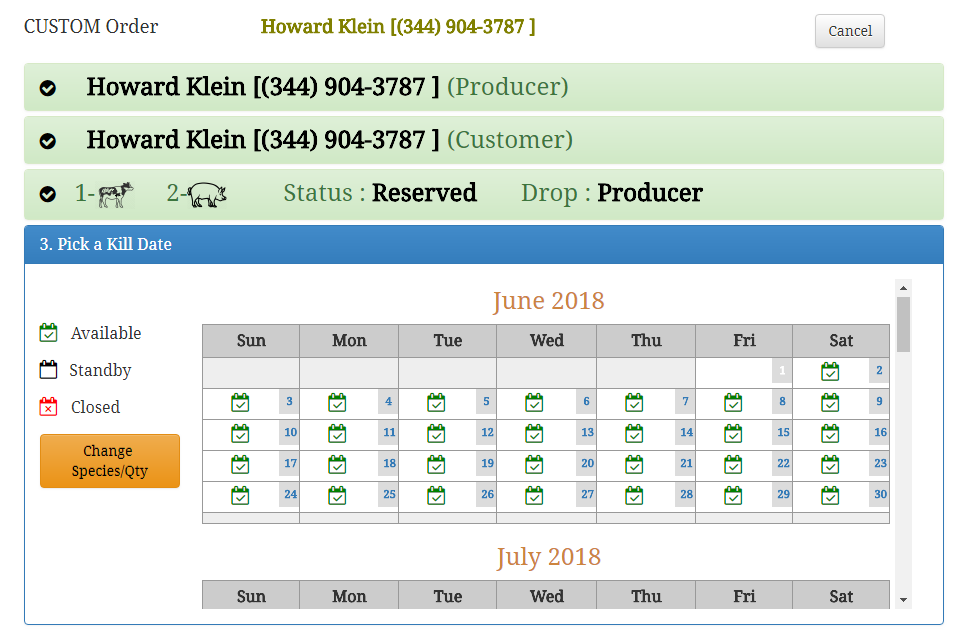The width and height of the screenshot is (965, 630).
Task: Expand the Howard Klein Customer section
Action: pos(484,140)
